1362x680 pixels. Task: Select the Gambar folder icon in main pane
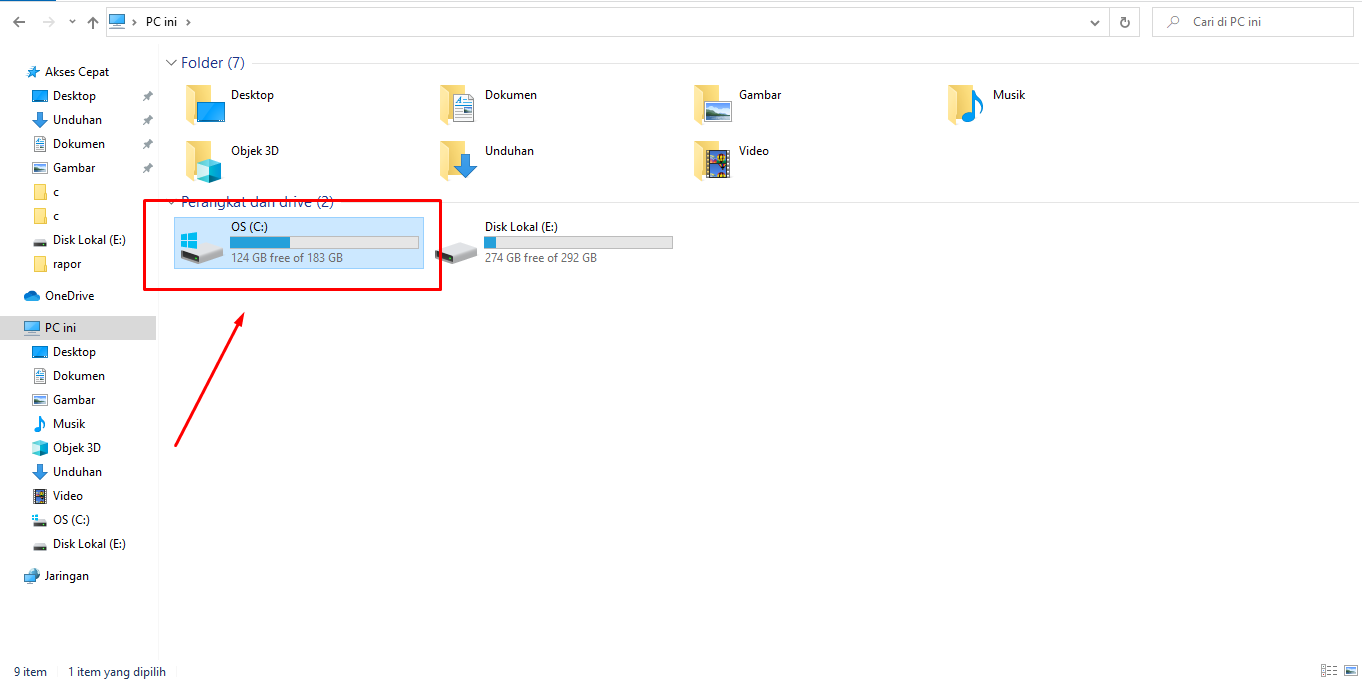click(x=712, y=104)
